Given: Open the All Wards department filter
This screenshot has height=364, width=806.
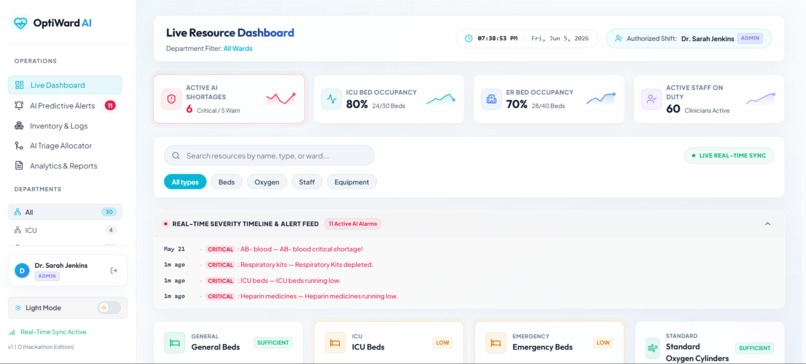Looking at the screenshot, I should [237, 49].
